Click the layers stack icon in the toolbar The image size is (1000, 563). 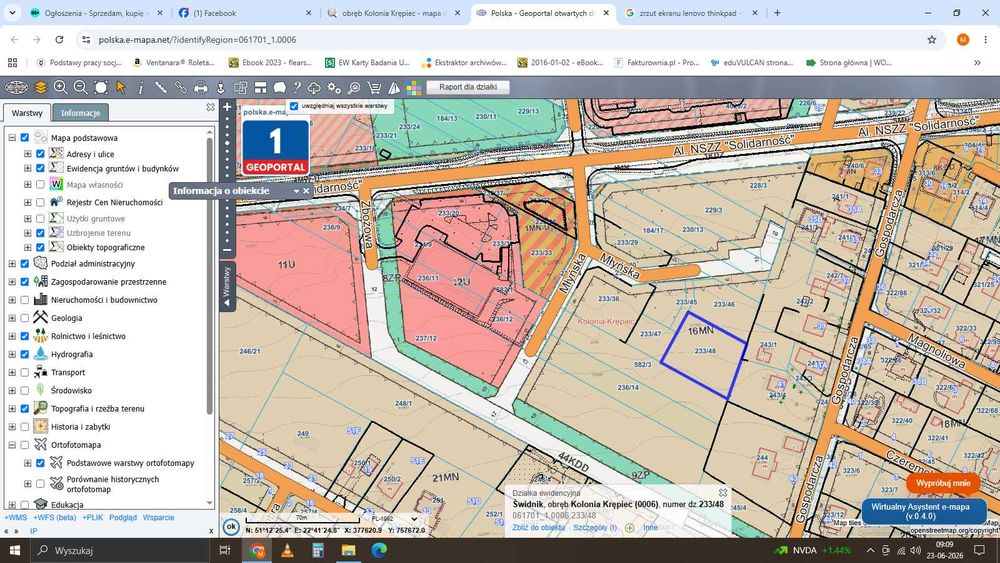point(41,87)
